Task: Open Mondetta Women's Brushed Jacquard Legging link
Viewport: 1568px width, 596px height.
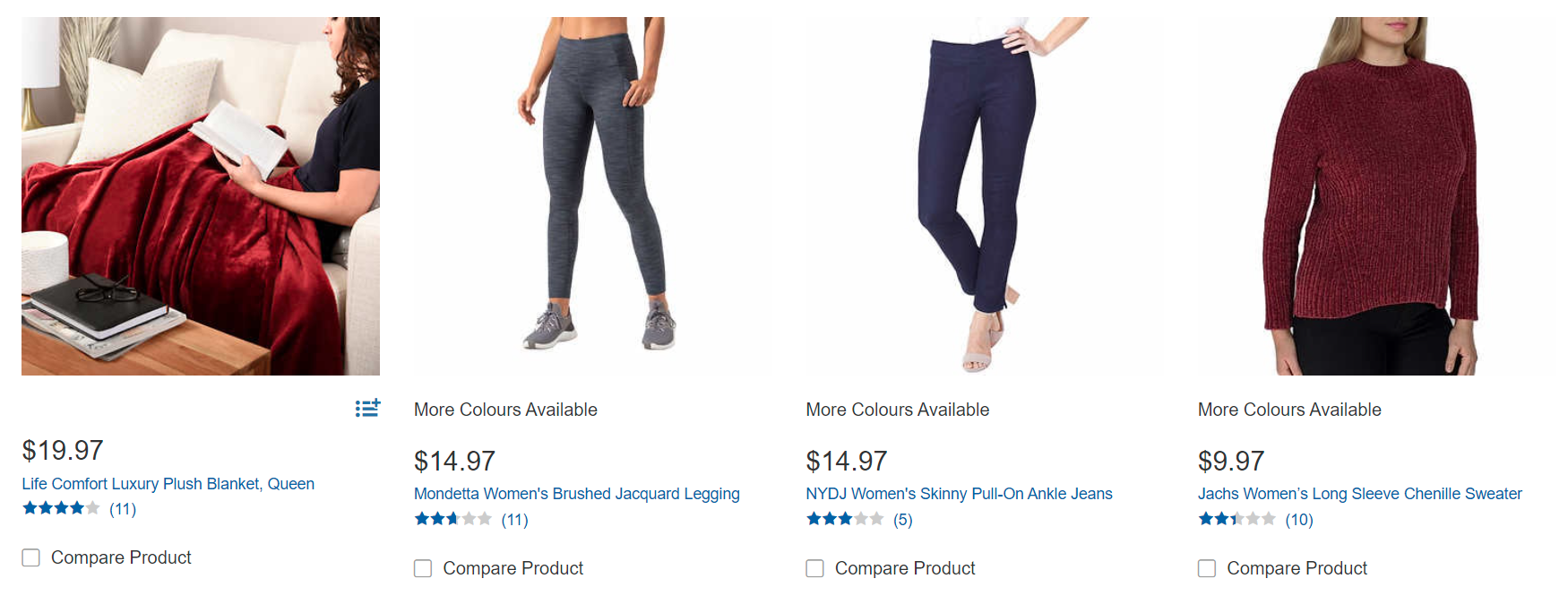Action: (576, 494)
